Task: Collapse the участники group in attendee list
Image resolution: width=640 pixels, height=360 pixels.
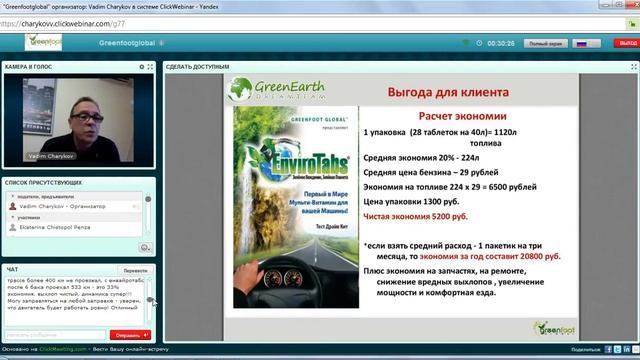Action: tap(12, 218)
